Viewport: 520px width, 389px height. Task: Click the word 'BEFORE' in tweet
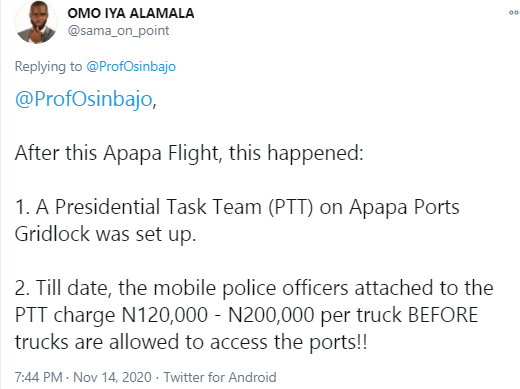[443, 315]
